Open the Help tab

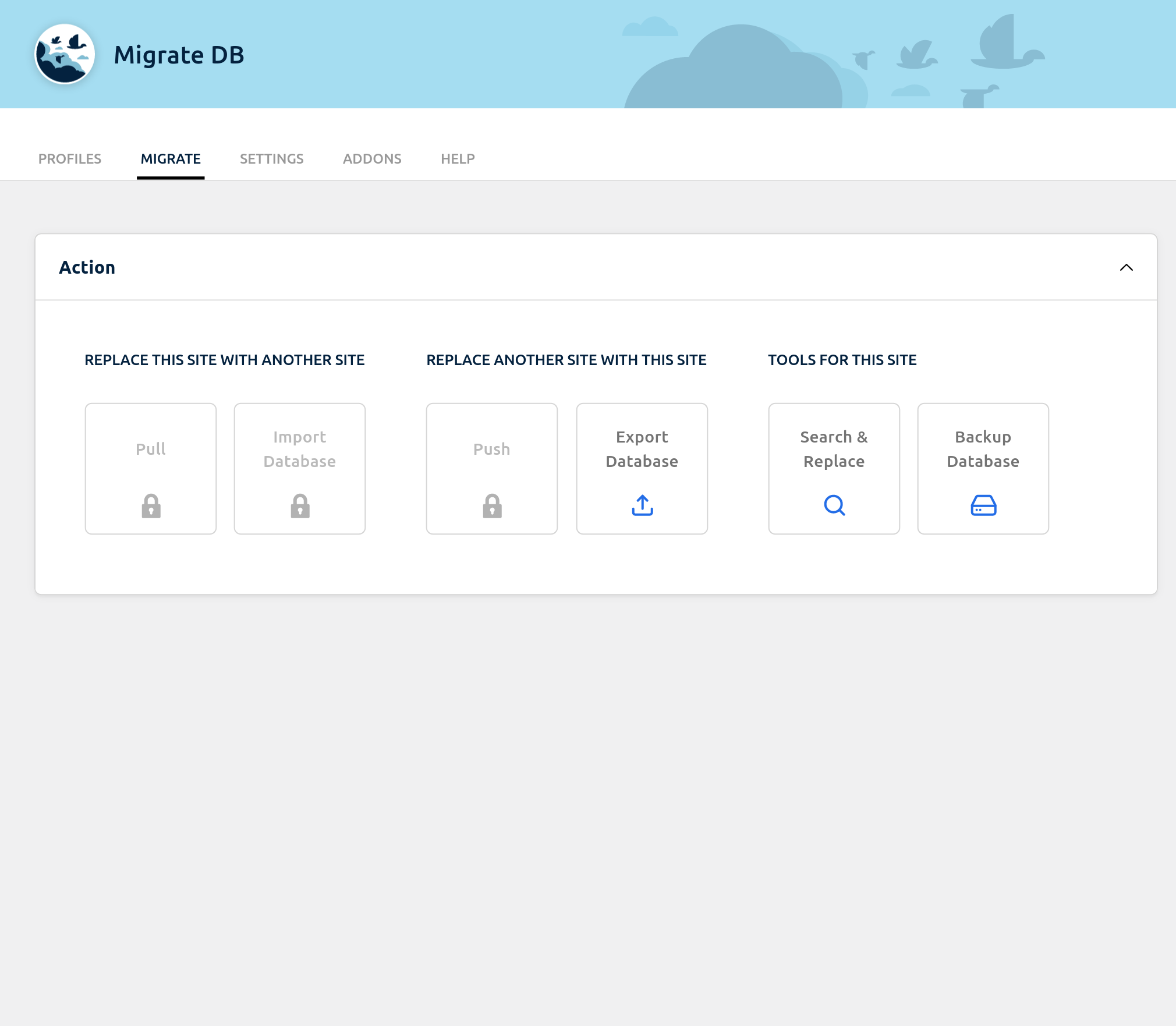(x=458, y=159)
